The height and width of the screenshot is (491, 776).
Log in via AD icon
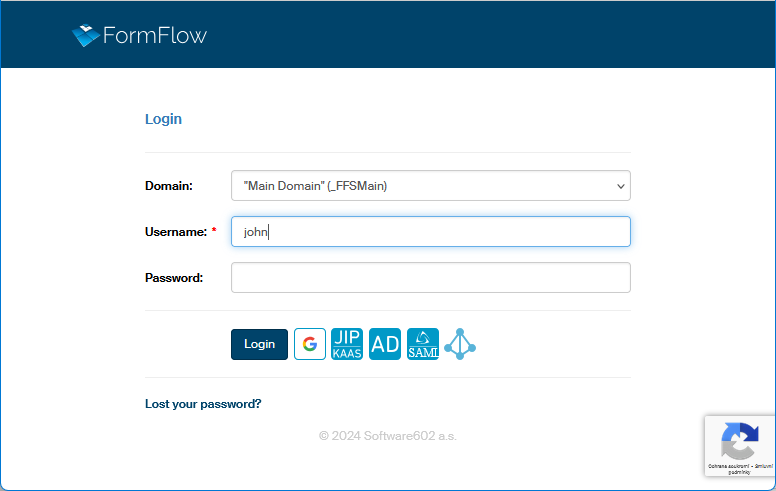pyautogui.click(x=385, y=344)
